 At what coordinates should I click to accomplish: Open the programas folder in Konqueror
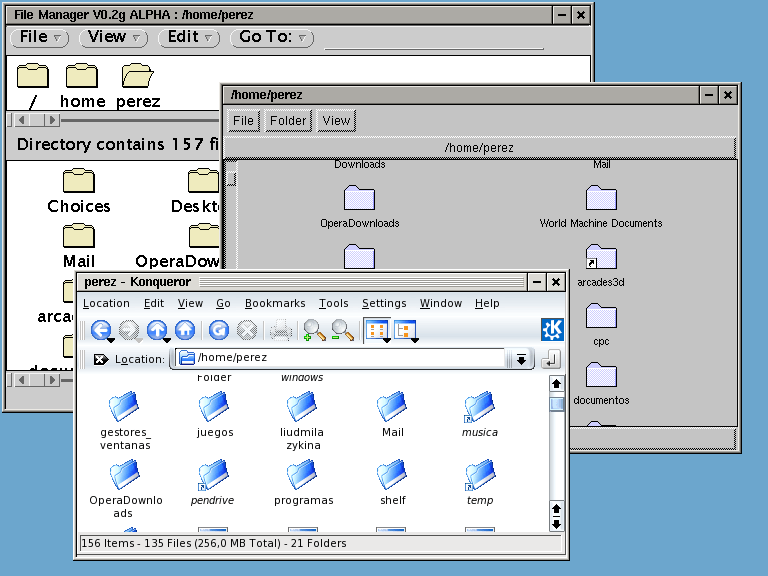303,482
